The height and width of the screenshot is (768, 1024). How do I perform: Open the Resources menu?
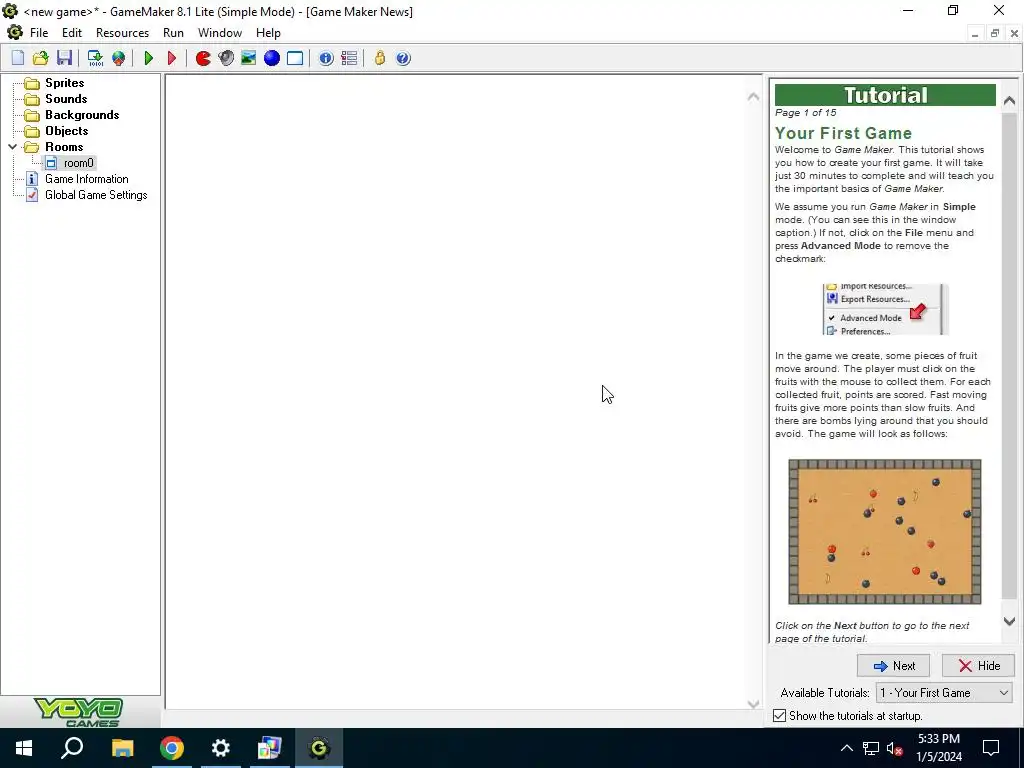[122, 33]
